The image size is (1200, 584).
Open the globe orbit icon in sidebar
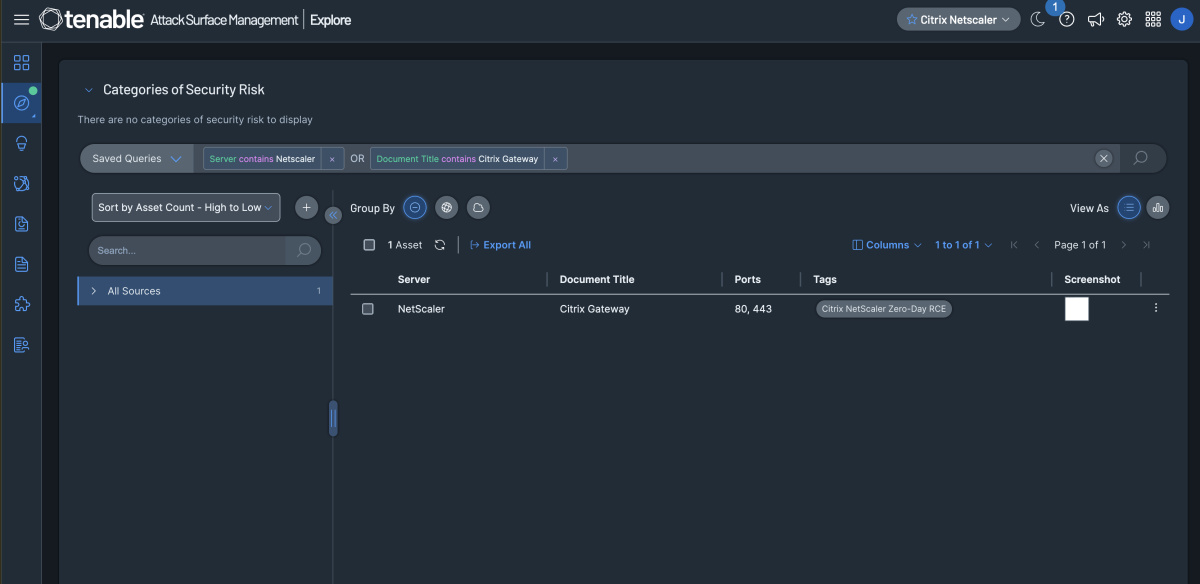pyautogui.click(x=21, y=183)
